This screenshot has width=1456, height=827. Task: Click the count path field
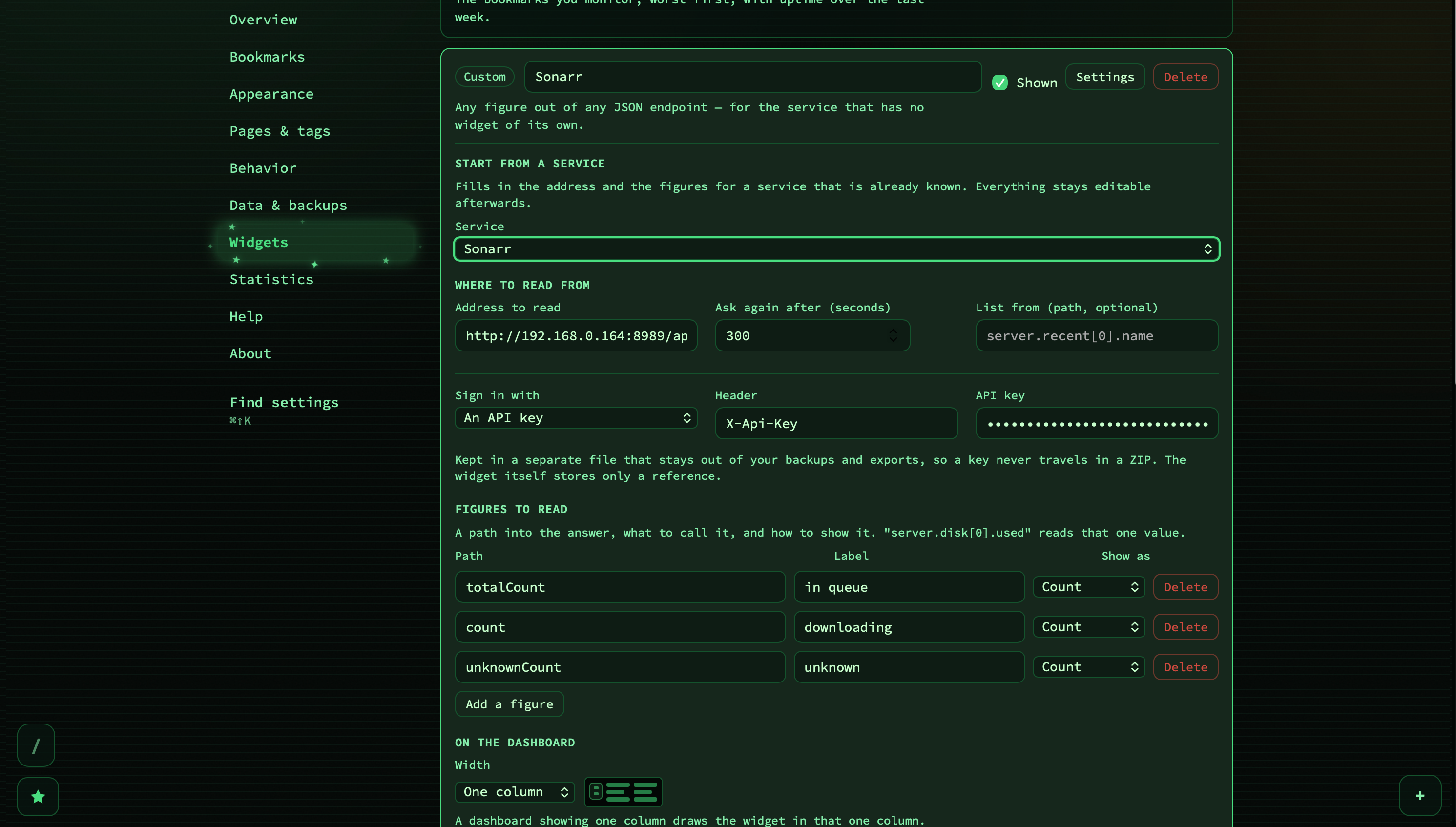pyautogui.click(x=620, y=626)
